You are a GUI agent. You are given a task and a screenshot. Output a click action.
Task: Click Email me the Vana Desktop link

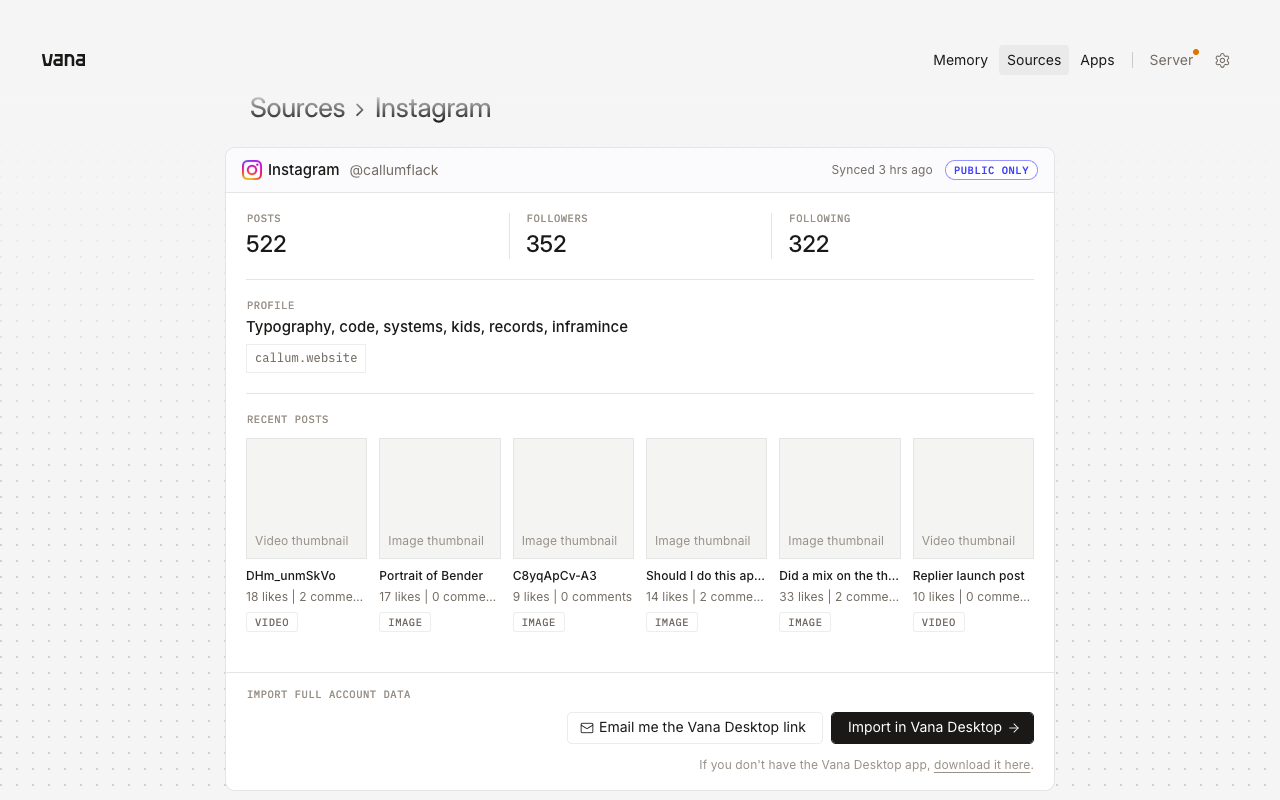click(x=695, y=728)
